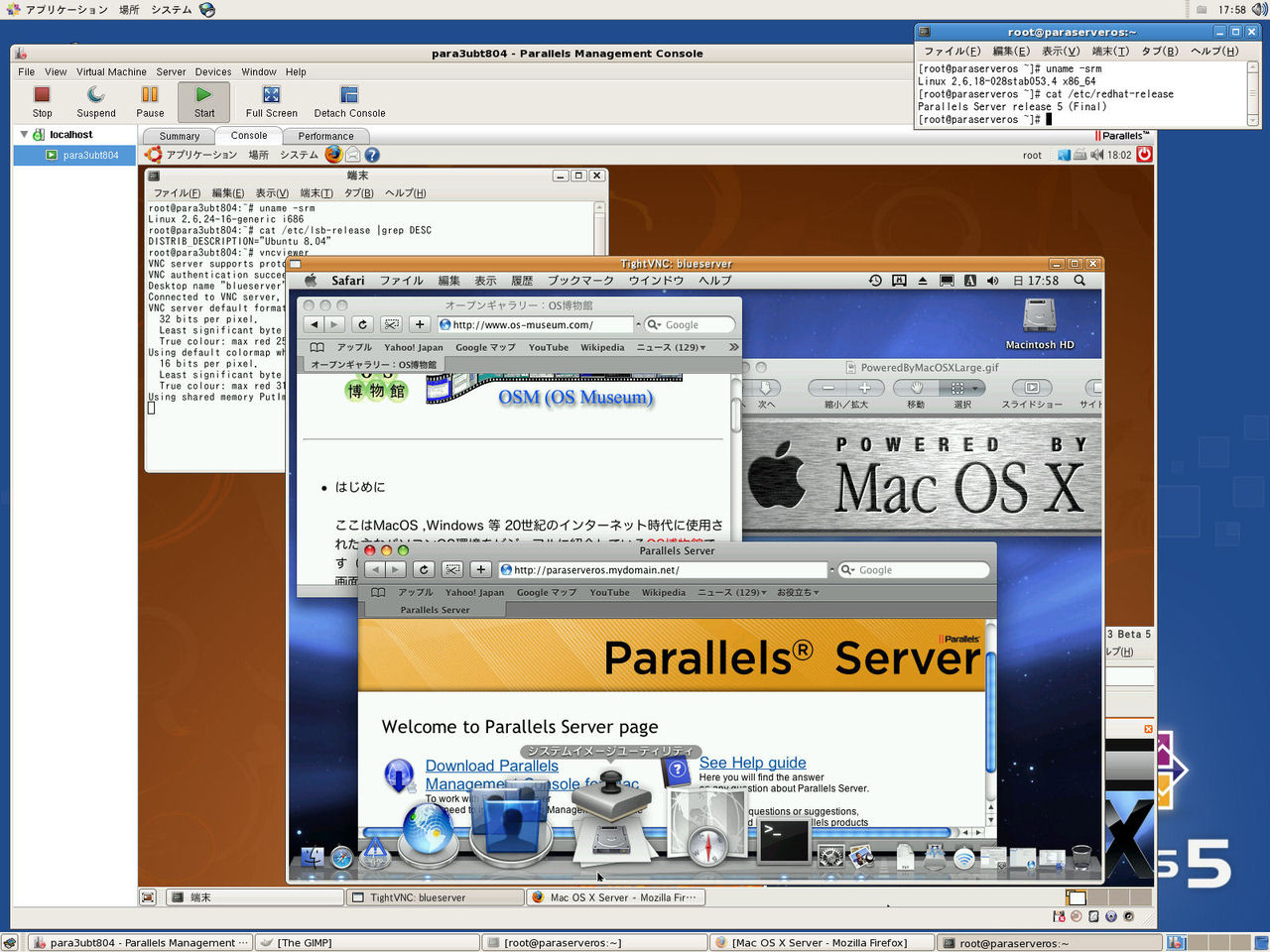Image resolution: width=1270 pixels, height=952 pixels.
Task: Open the Devices menu in Parallels console
Action: point(213,71)
